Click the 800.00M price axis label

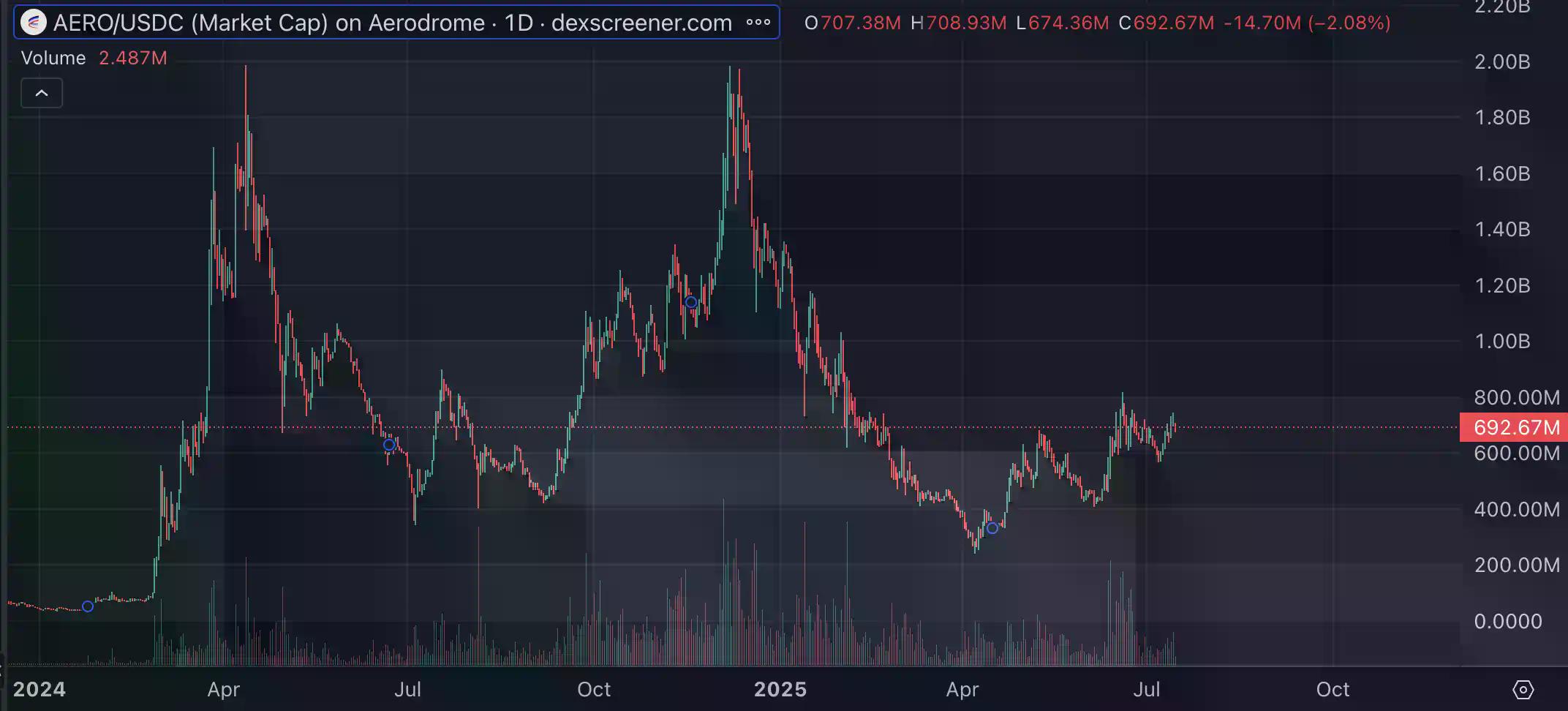1517,398
